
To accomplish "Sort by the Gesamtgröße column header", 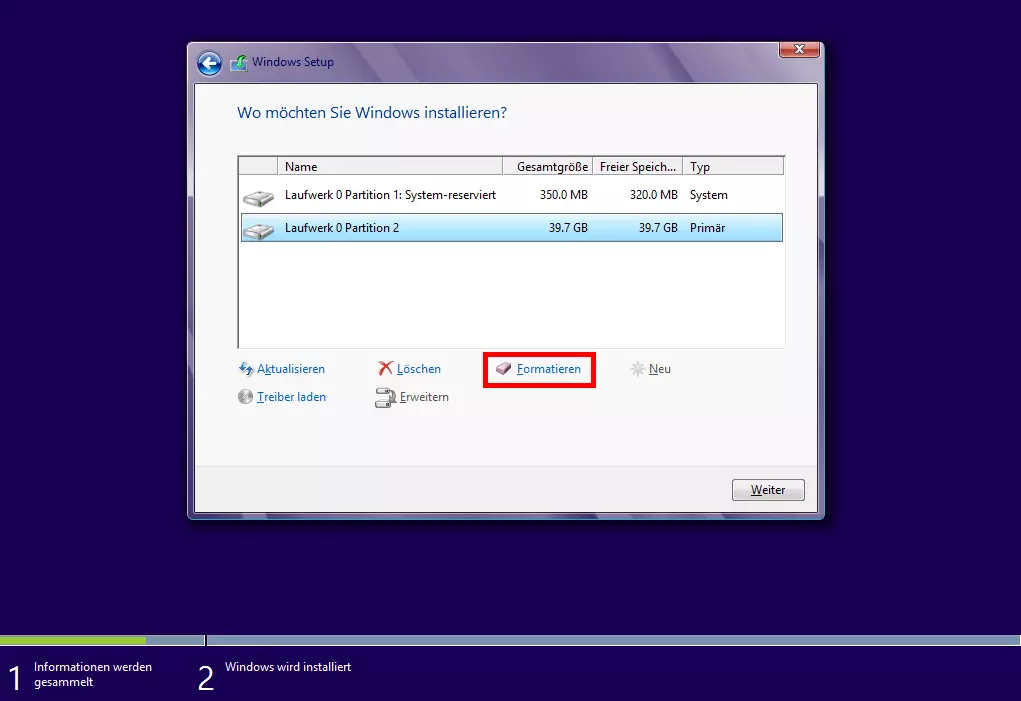I will tap(548, 167).
